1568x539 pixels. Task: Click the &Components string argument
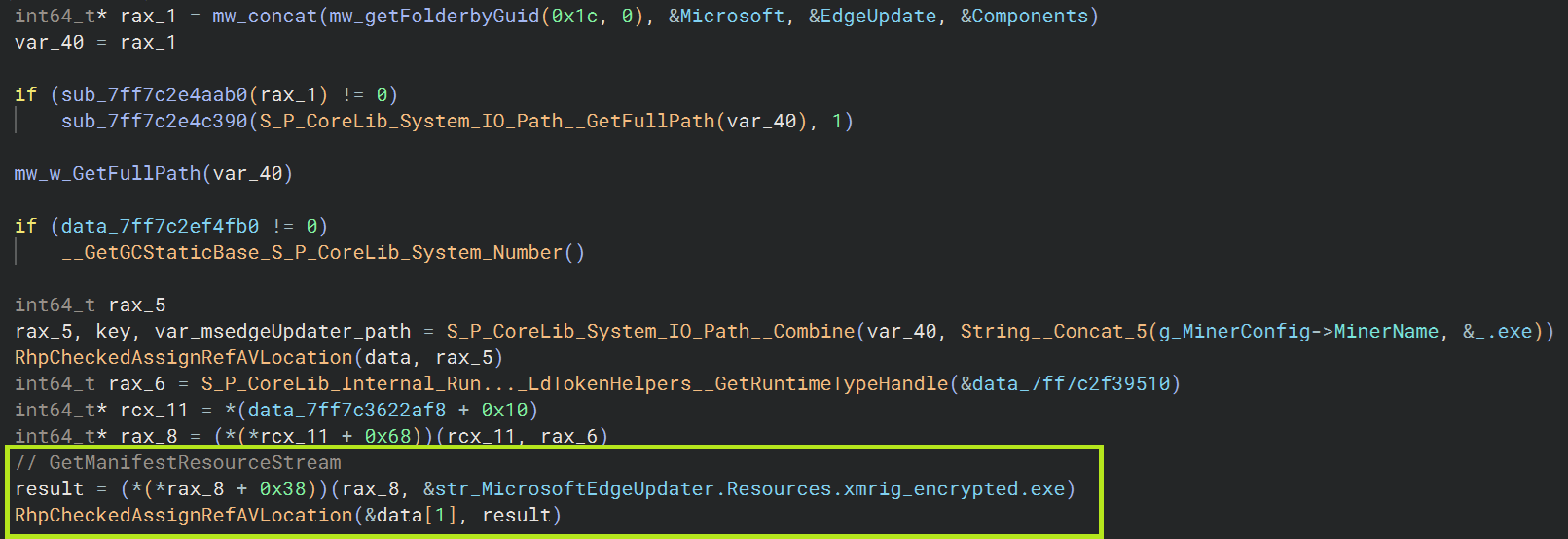tap(1029, 17)
